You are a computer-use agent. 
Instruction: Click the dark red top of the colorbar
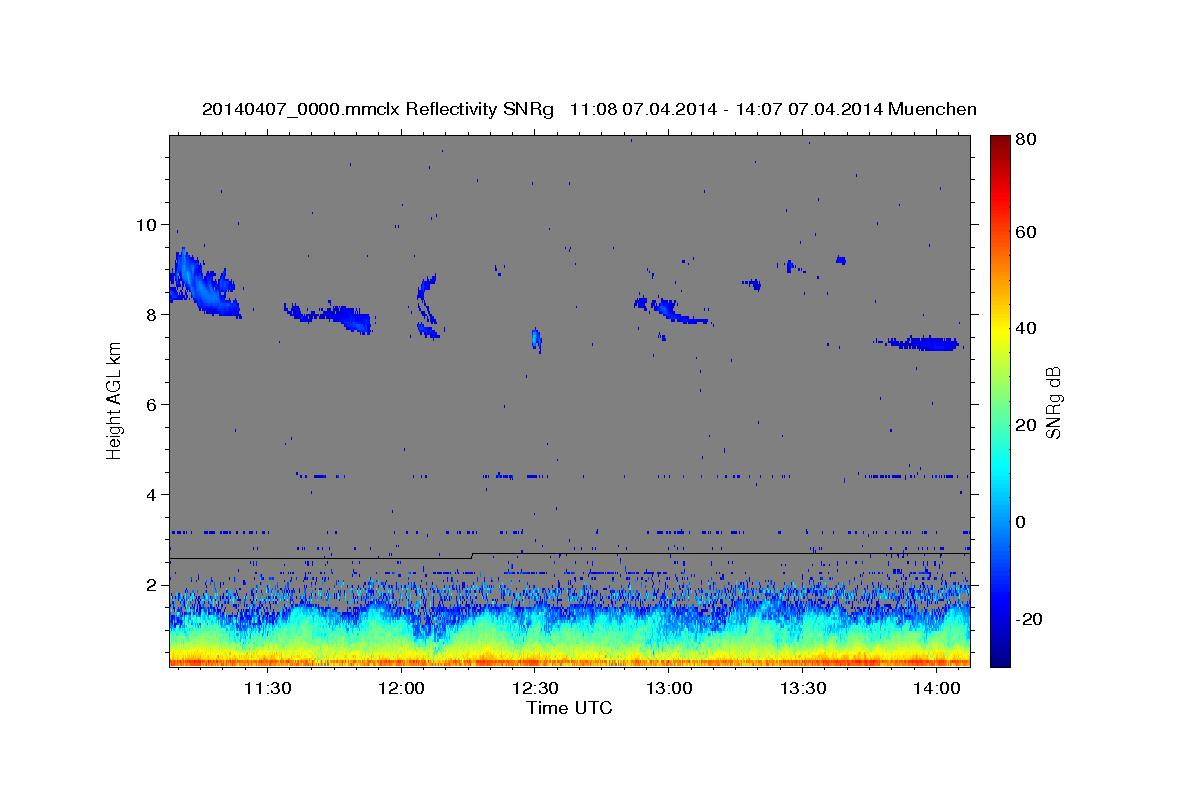[1000, 145]
